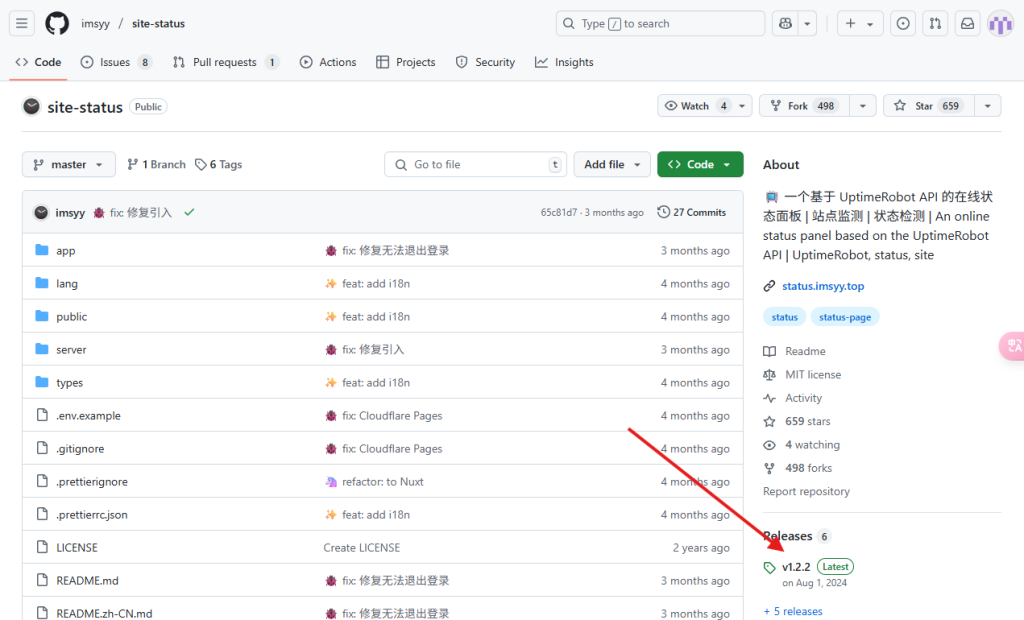The height and width of the screenshot is (620, 1024).
Task: Click Report repository link
Action: click(x=807, y=491)
